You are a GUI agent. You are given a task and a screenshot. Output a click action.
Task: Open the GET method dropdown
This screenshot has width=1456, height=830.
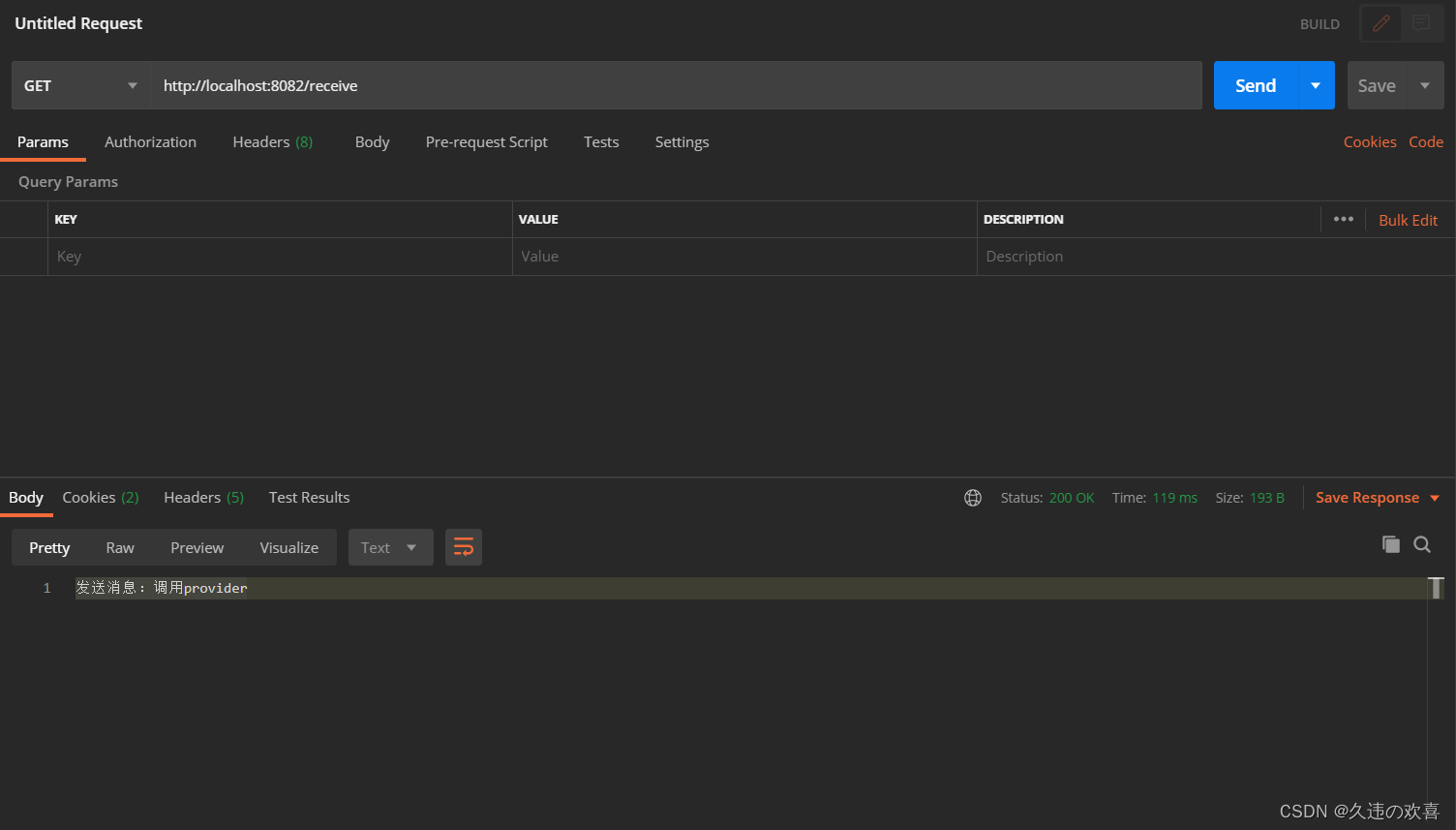pos(80,85)
